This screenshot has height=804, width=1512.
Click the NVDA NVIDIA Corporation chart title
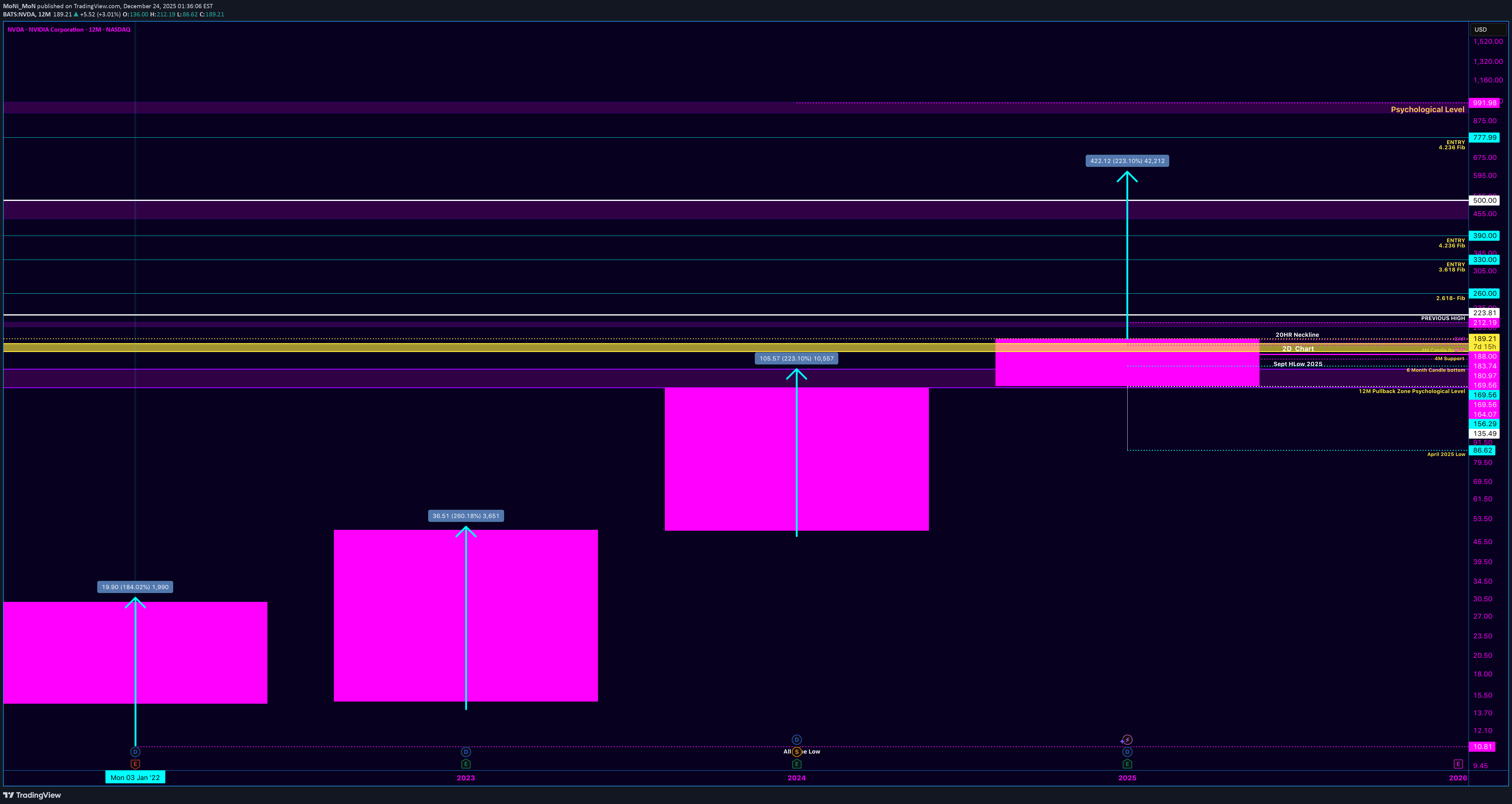[x=69, y=29]
